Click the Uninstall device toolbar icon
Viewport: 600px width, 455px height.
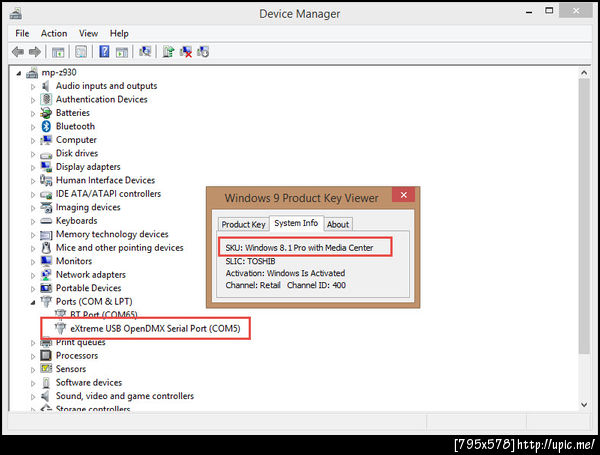tap(186, 52)
